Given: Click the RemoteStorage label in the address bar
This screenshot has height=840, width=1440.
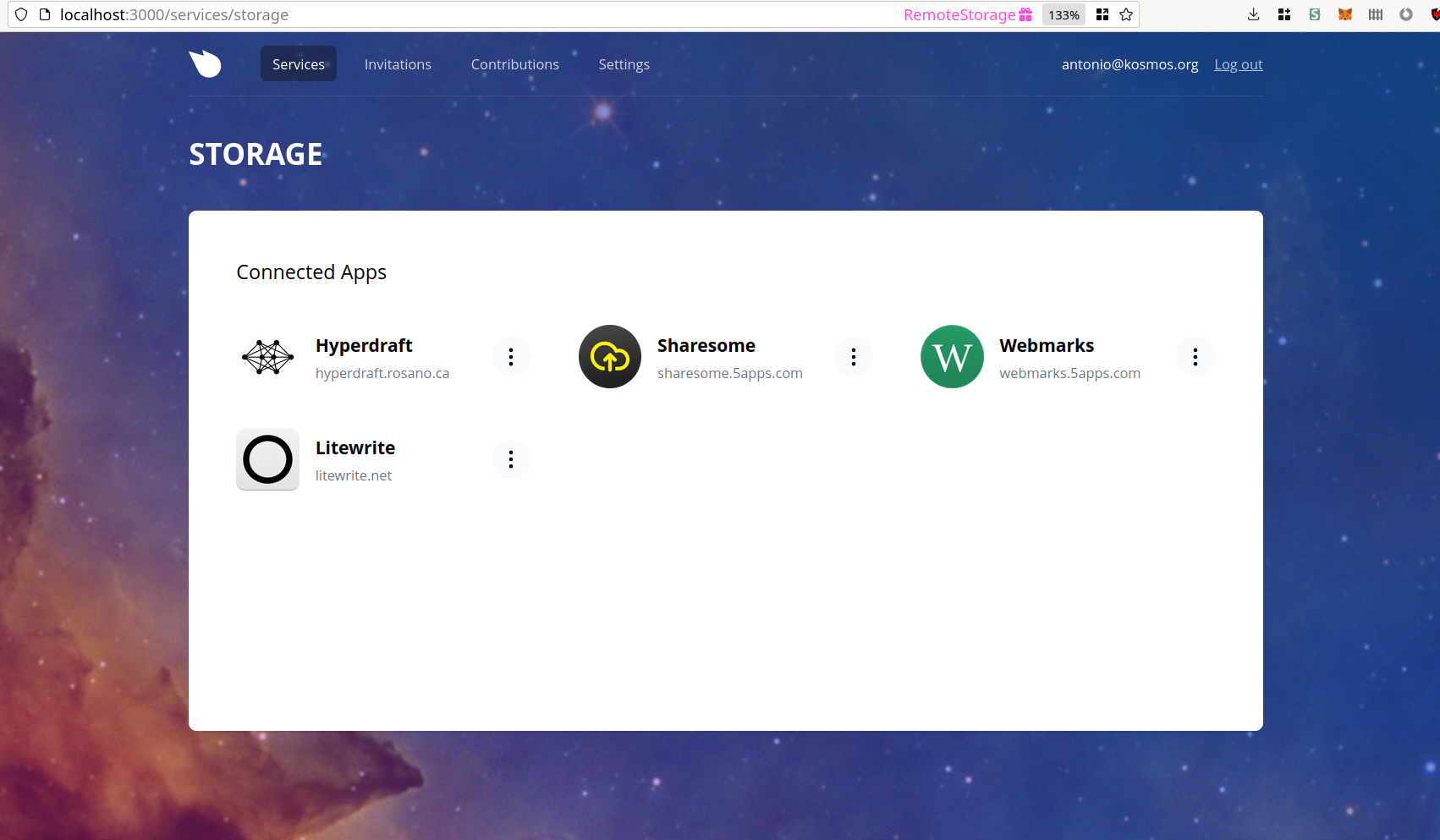Looking at the screenshot, I should 959,14.
